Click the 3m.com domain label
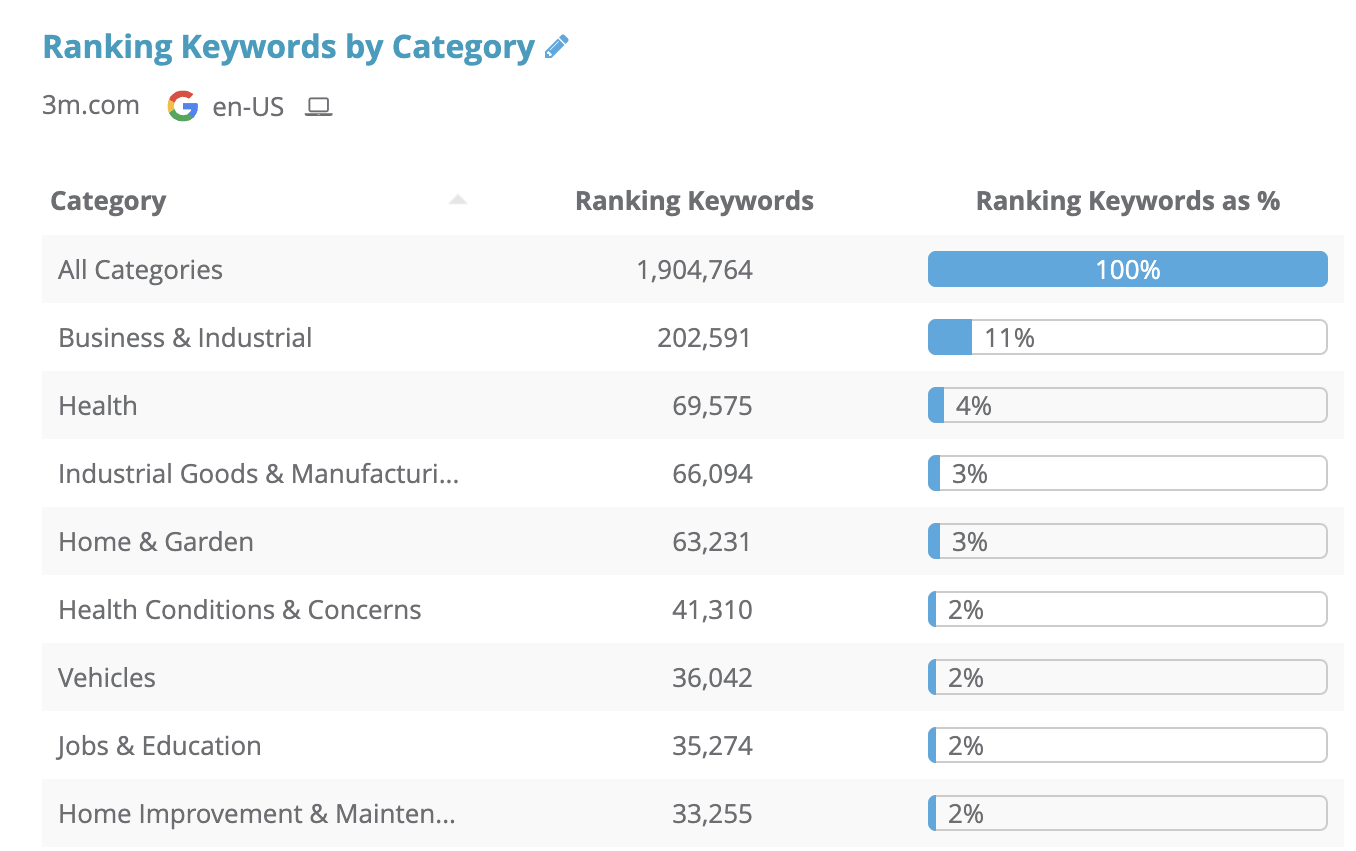This screenshot has width=1356, height=851. pyautogui.click(x=91, y=106)
